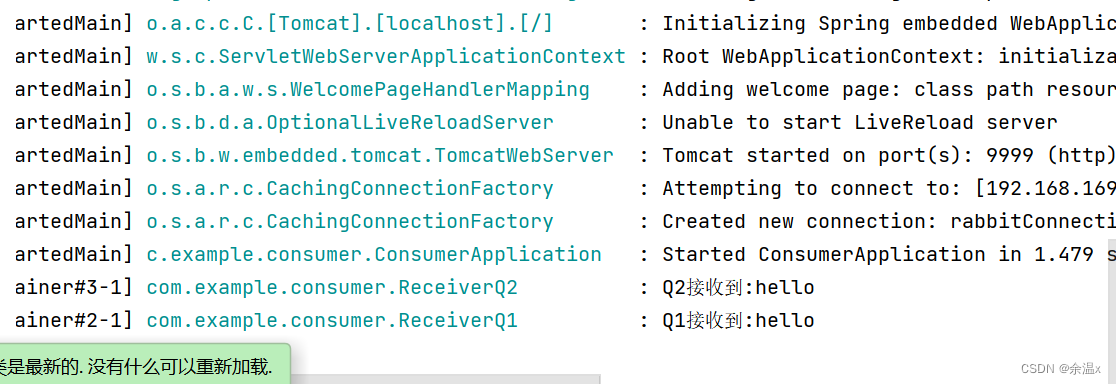Click the com.example.consumer.ReceiverQ2 logger name

(332, 287)
